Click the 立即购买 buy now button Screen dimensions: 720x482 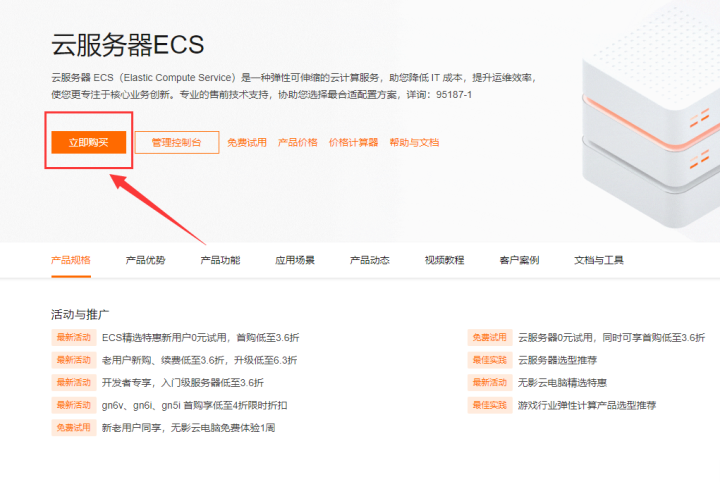89,142
